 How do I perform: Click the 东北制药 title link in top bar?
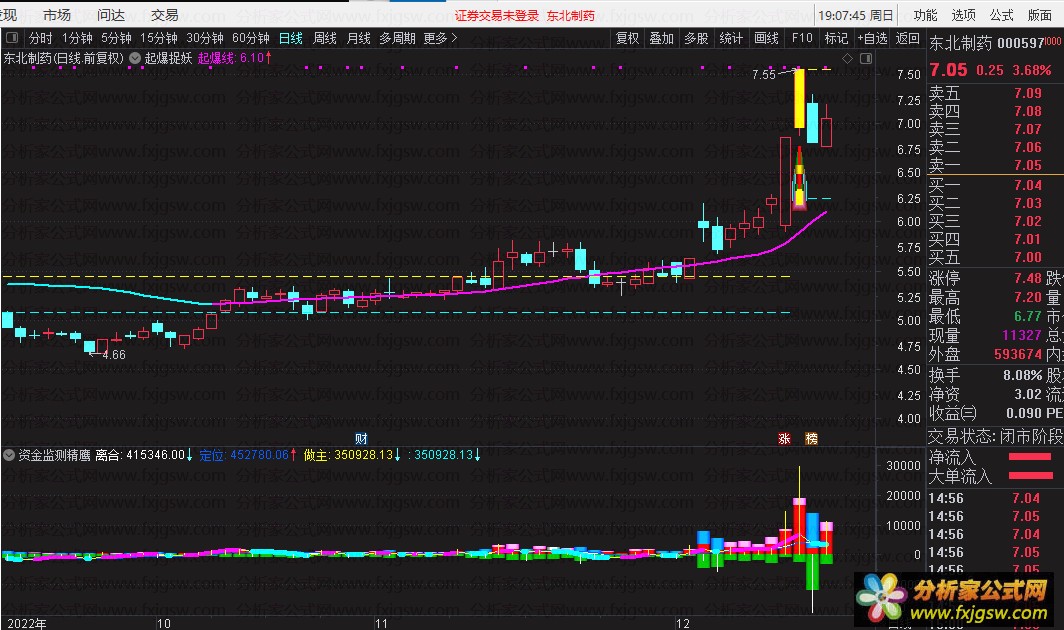[571, 15]
